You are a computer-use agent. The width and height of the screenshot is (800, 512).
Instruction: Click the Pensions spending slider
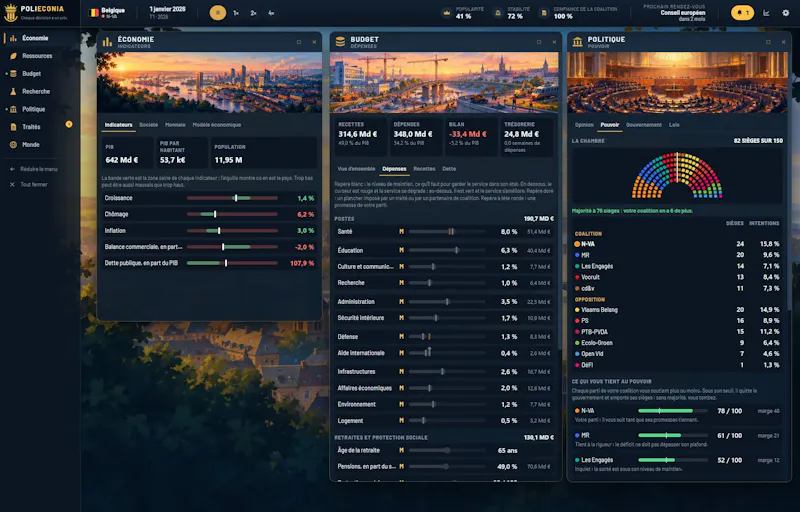click(447, 467)
